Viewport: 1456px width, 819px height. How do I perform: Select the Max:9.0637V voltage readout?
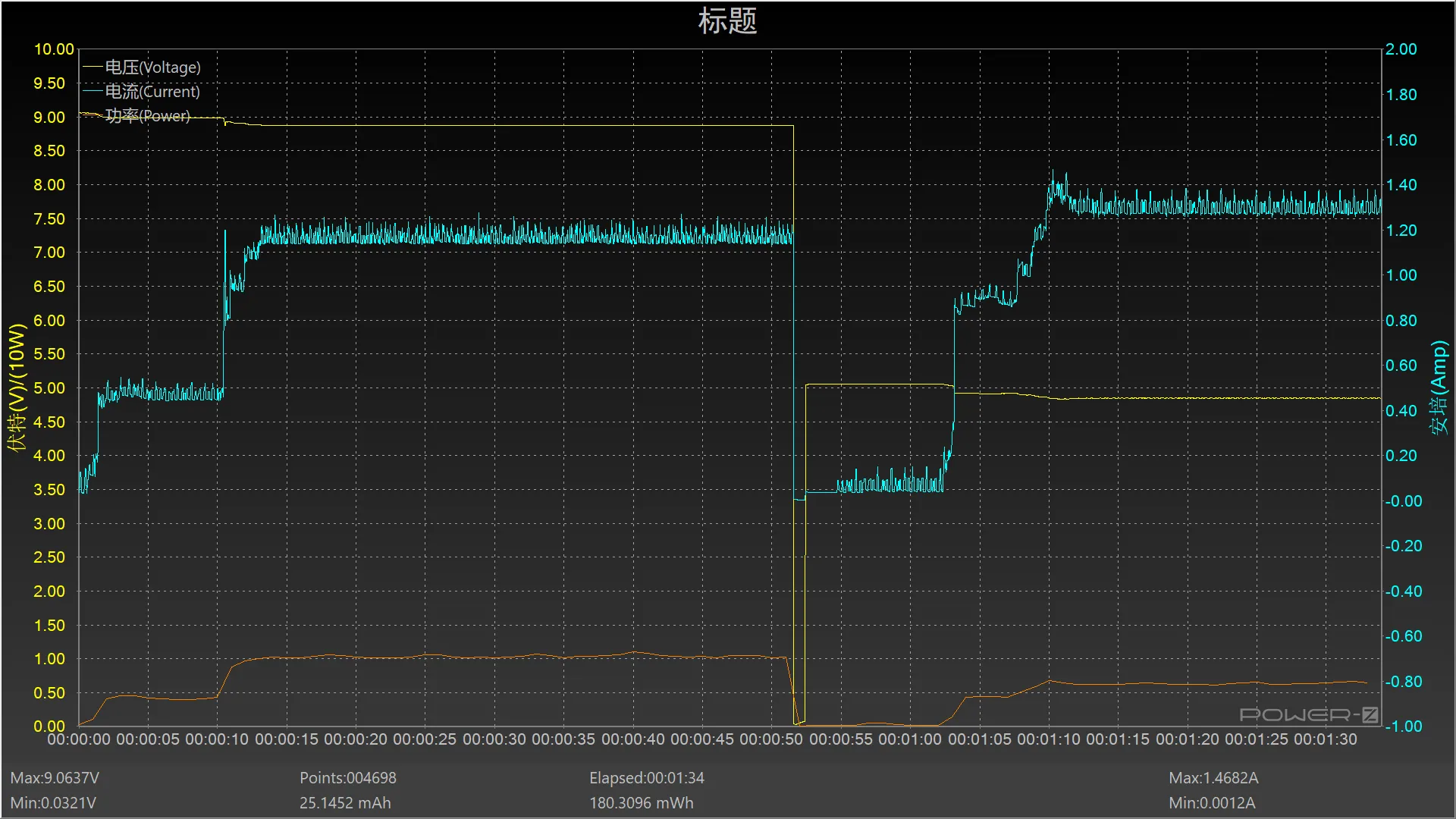pos(55,778)
